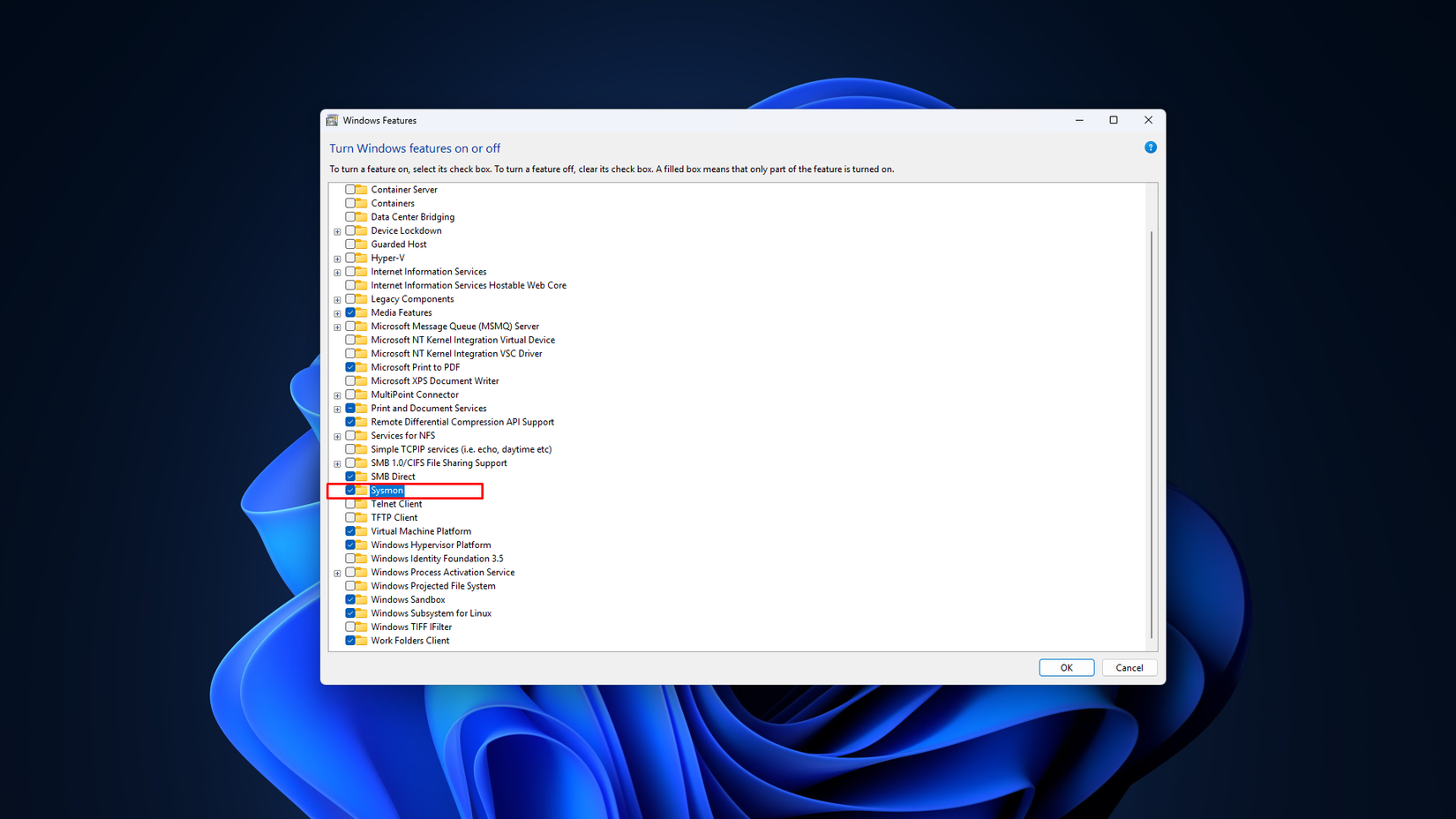Viewport: 1456px width, 819px height.
Task: Click the OK button
Action: [x=1066, y=667]
